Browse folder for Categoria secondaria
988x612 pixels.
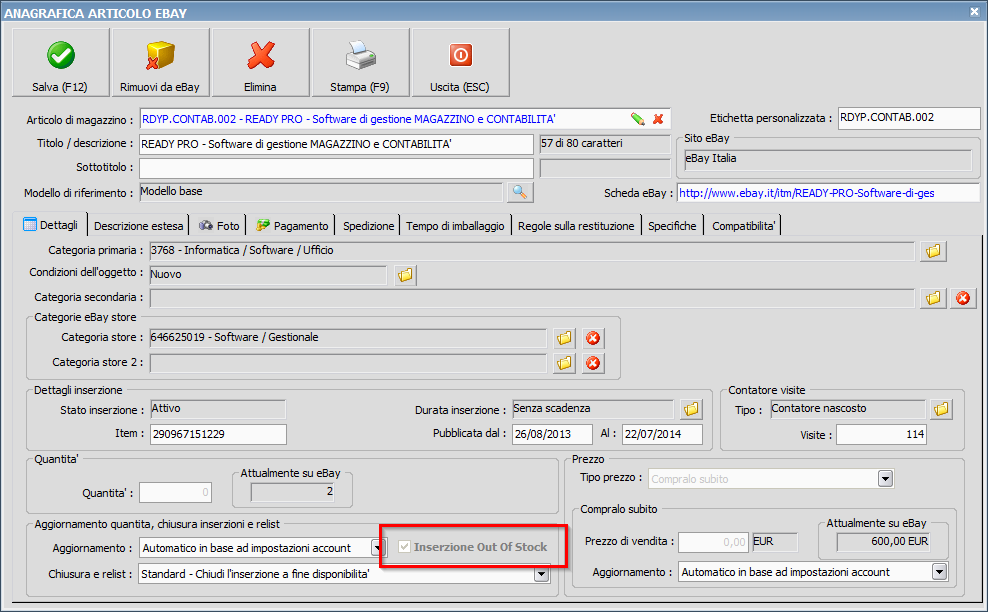point(933,297)
